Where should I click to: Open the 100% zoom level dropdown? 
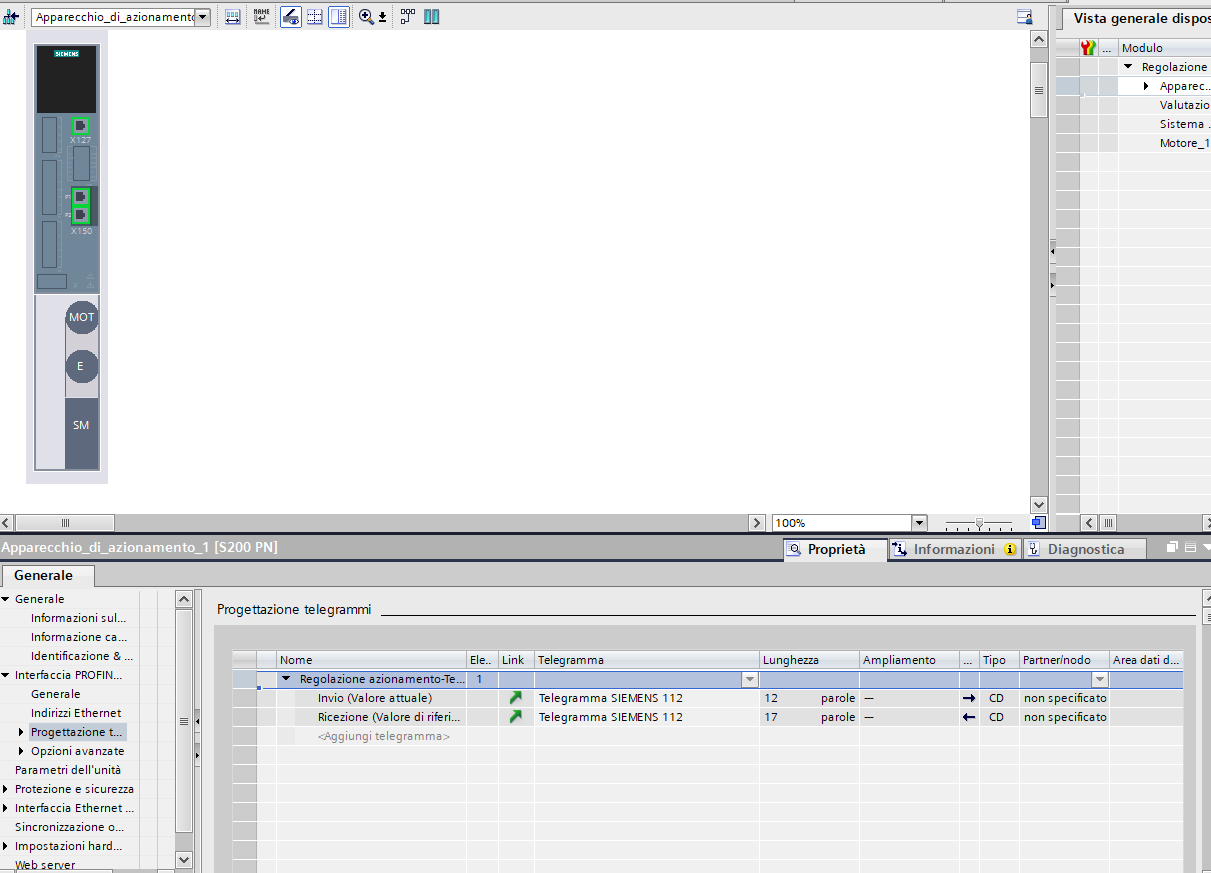(x=919, y=523)
